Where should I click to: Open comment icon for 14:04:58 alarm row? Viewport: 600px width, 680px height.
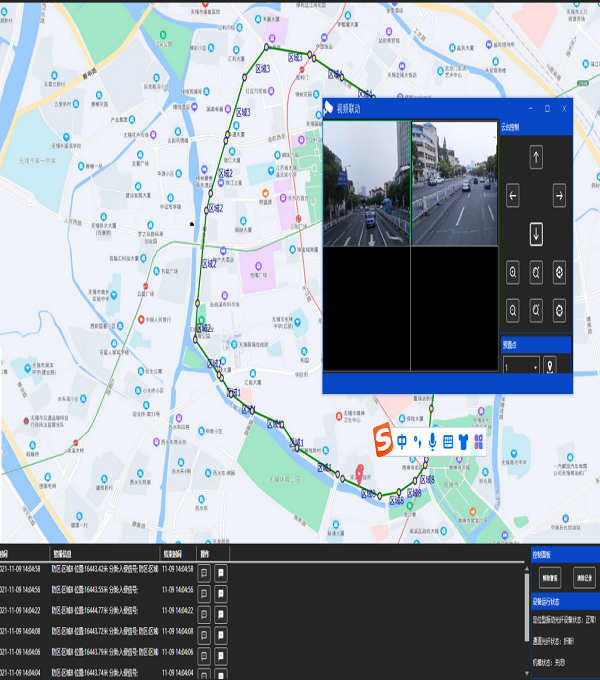204,573
